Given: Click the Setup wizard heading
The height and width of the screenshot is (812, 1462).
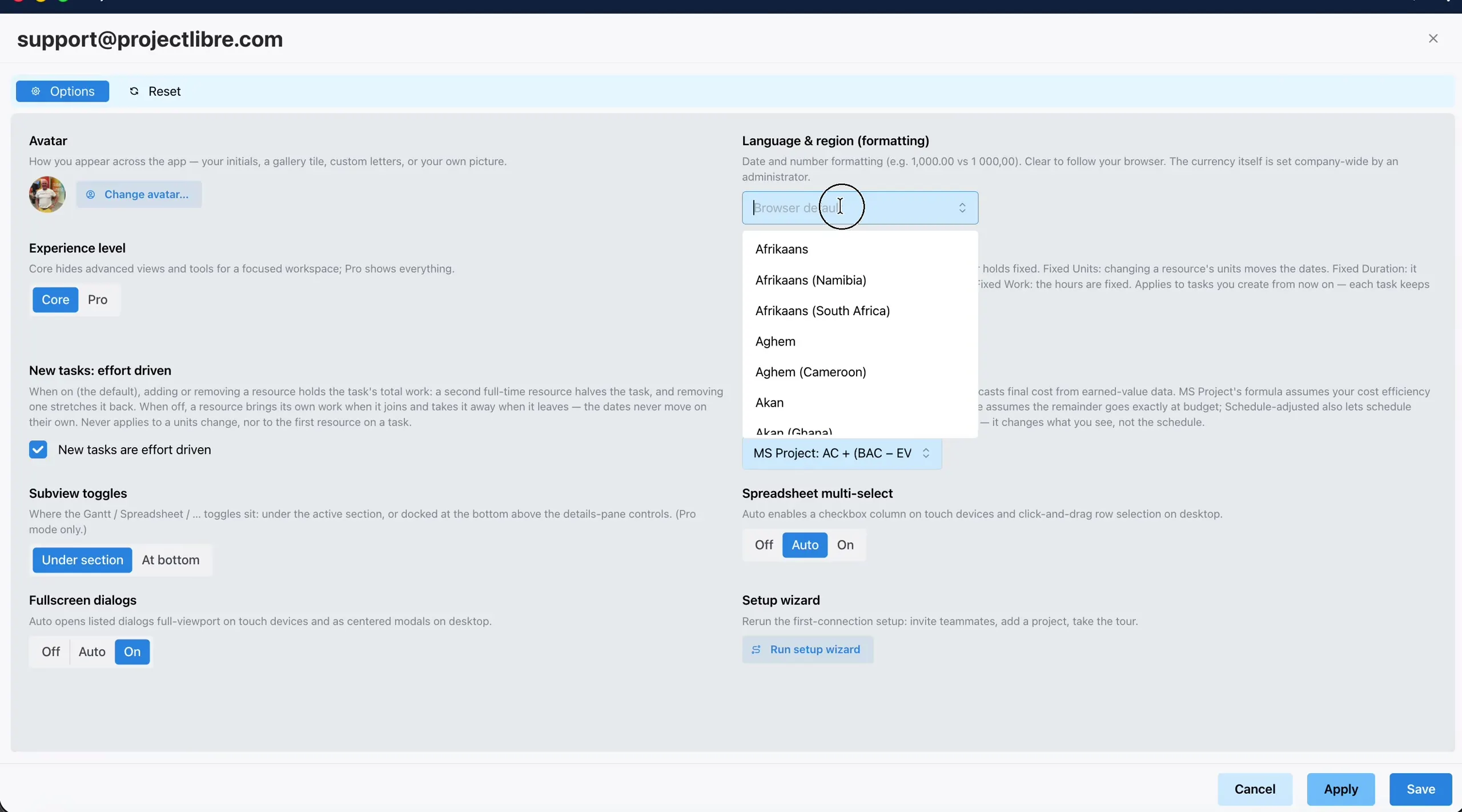Looking at the screenshot, I should pyautogui.click(x=781, y=601).
